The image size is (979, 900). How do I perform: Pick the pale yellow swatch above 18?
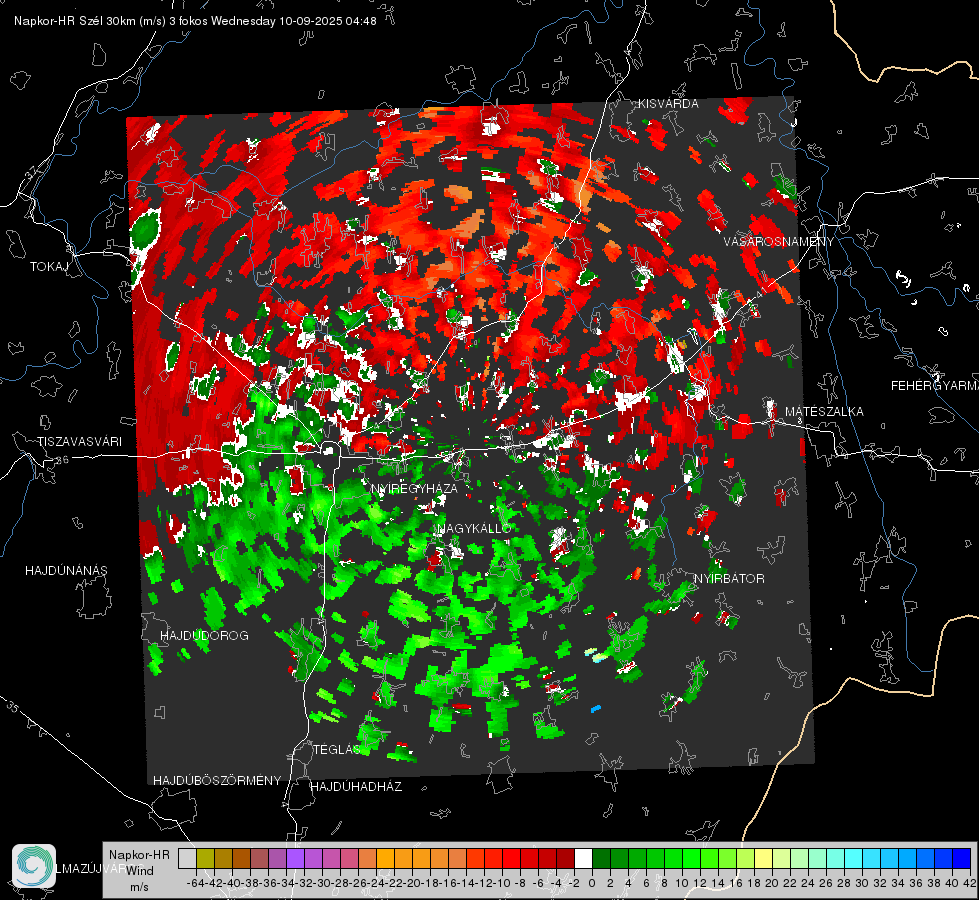point(764,859)
